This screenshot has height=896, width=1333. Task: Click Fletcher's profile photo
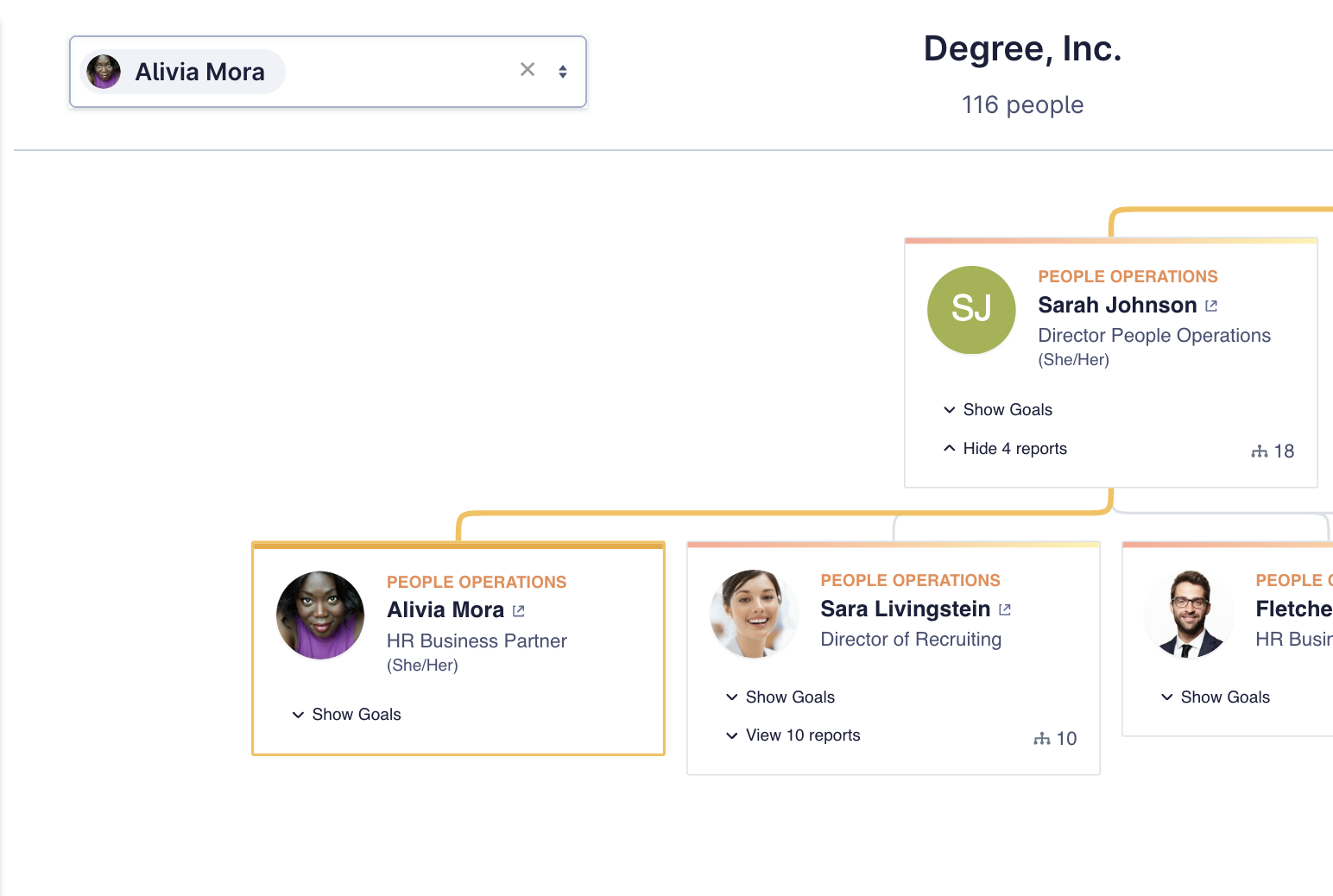1189,614
